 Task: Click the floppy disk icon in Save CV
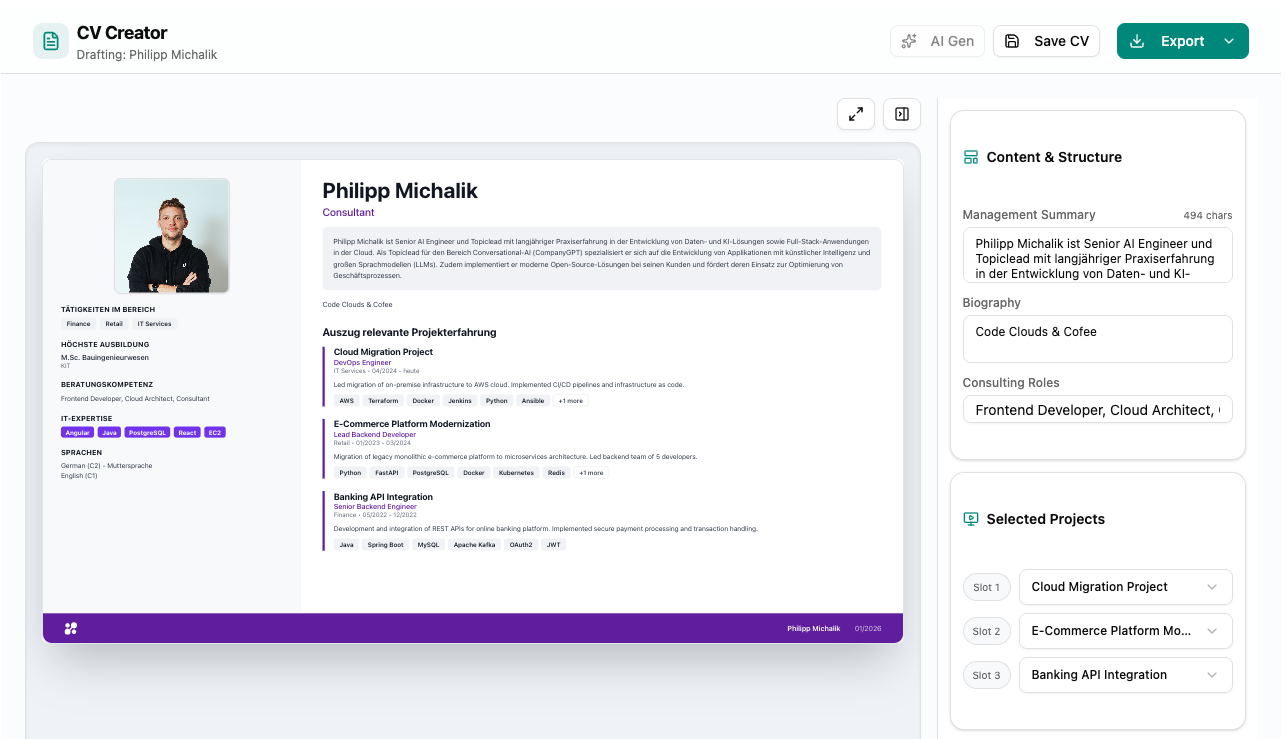click(x=1012, y=41)
